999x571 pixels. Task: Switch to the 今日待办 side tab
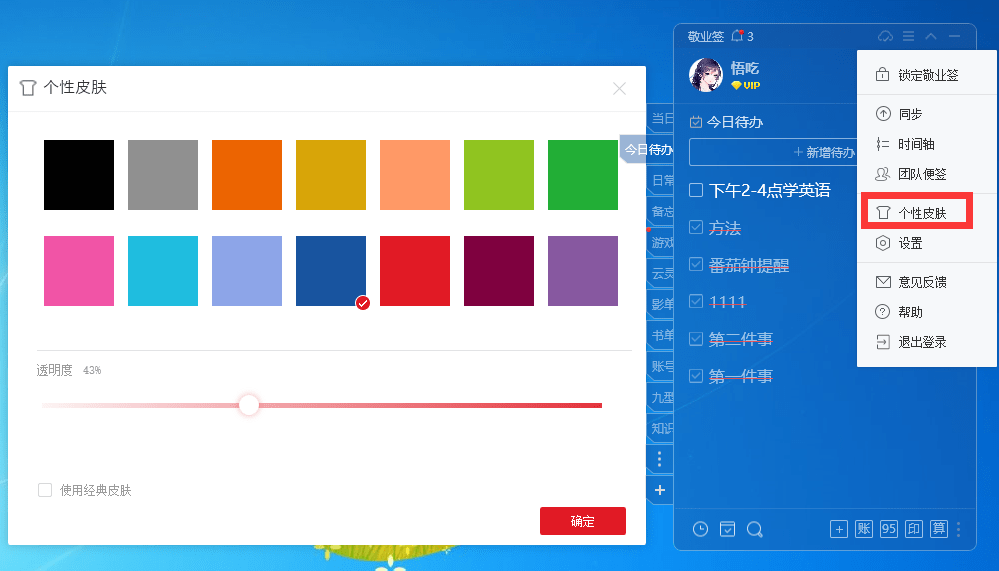coord(647,149)
